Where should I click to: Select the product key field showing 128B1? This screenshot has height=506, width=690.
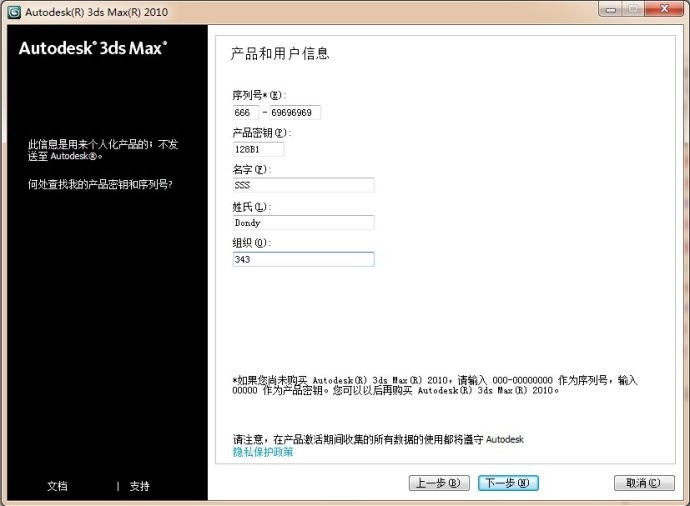(x=257, y=149)
